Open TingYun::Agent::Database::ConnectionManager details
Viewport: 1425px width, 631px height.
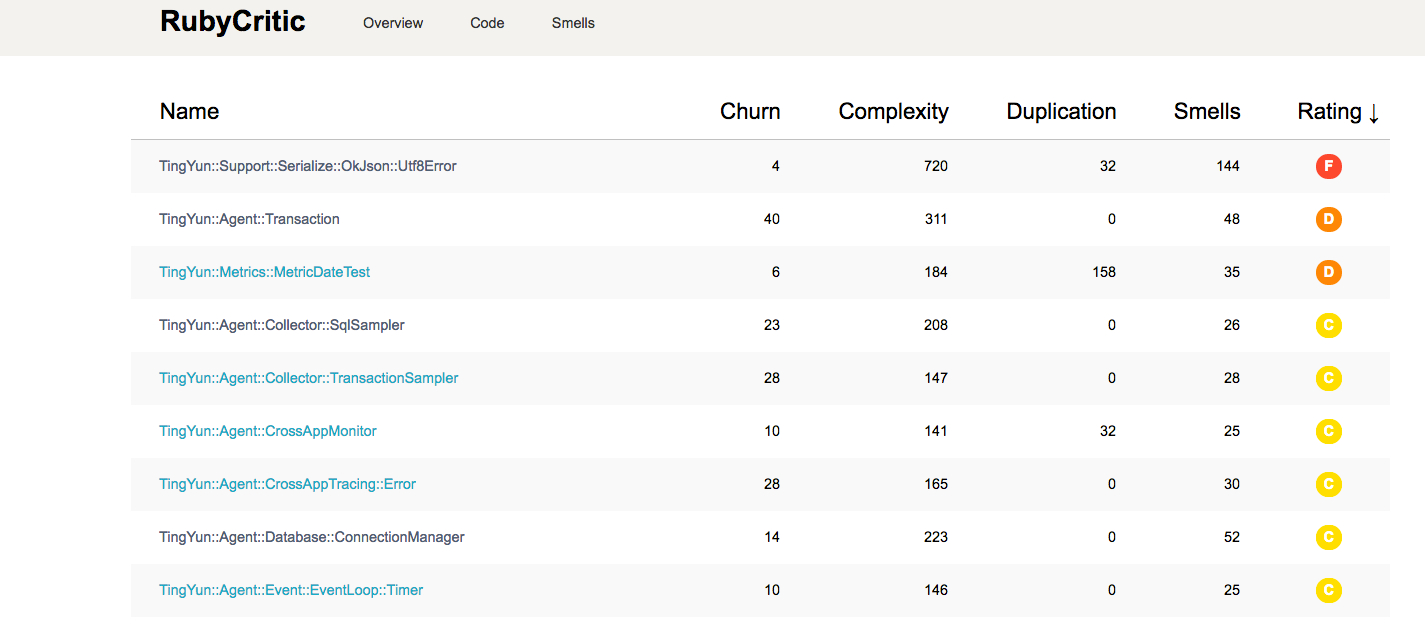click(x=312, y=537)
